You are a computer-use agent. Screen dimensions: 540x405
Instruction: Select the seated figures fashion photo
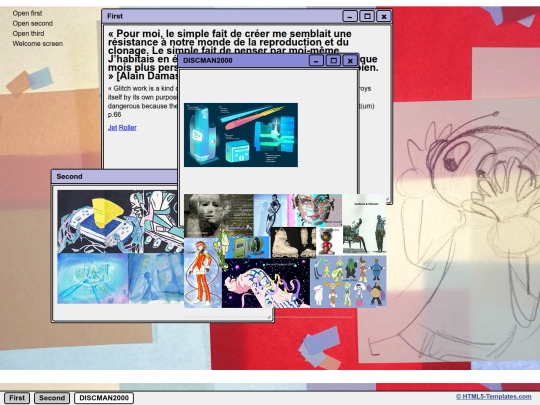click(x=364, y=225)
